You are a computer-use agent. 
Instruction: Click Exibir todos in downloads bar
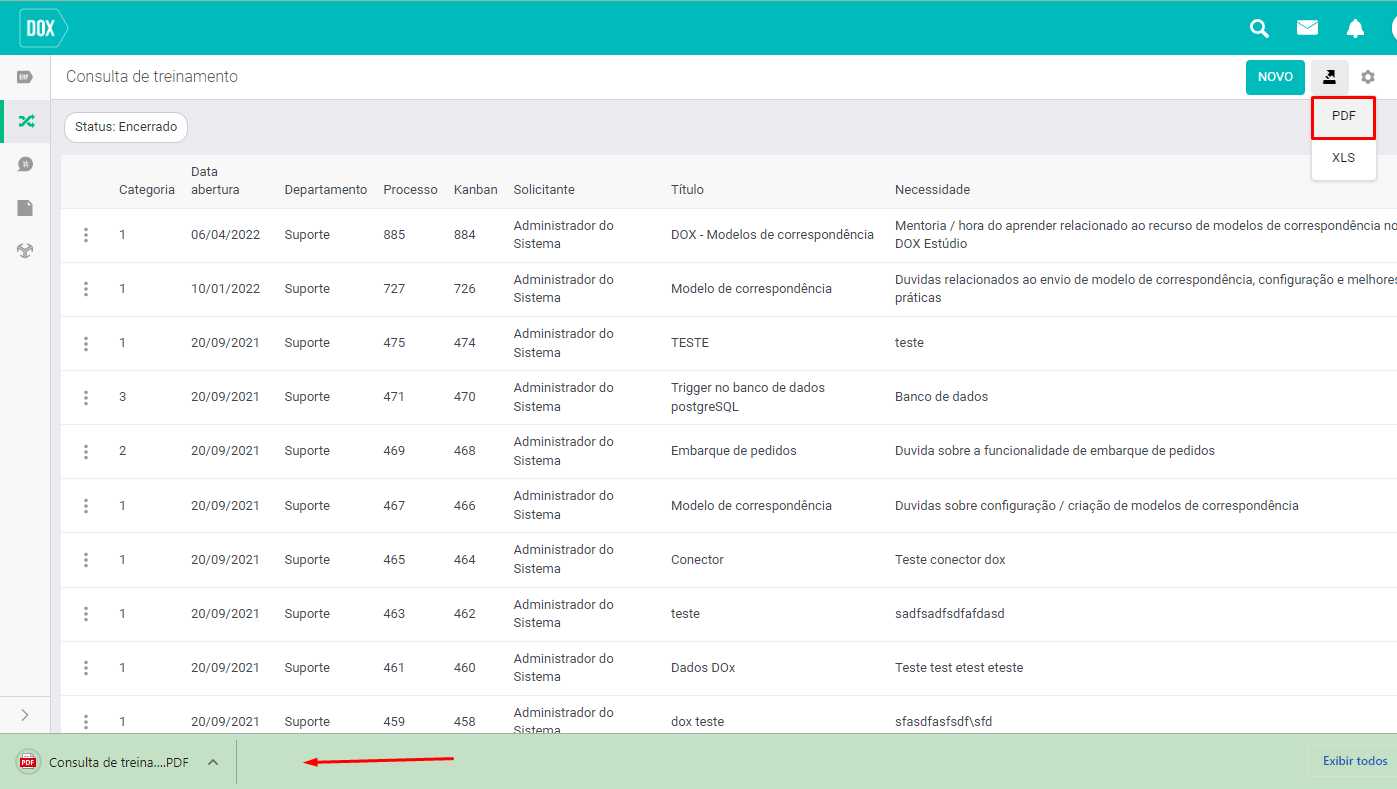[x=1354, y=761]
